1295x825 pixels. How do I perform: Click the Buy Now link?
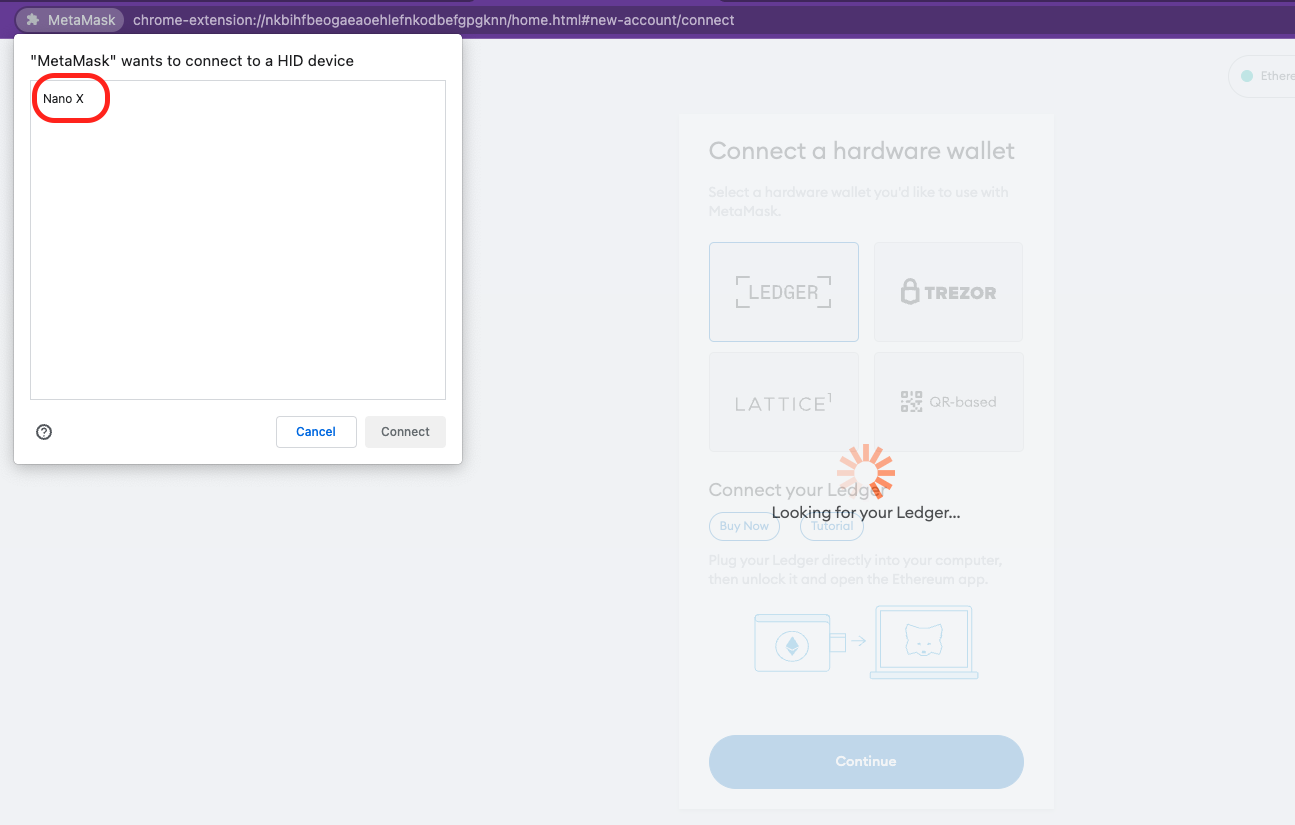tap(744, 526)
